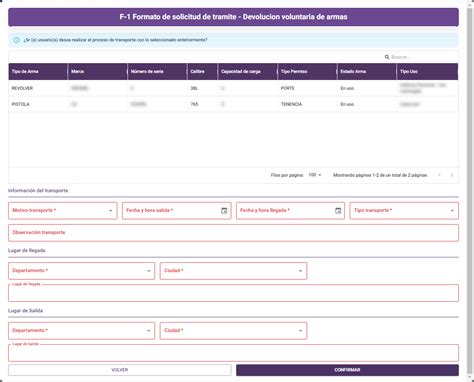
Task: Open the Tipo transporte dropdown
Action: (404, 211)
